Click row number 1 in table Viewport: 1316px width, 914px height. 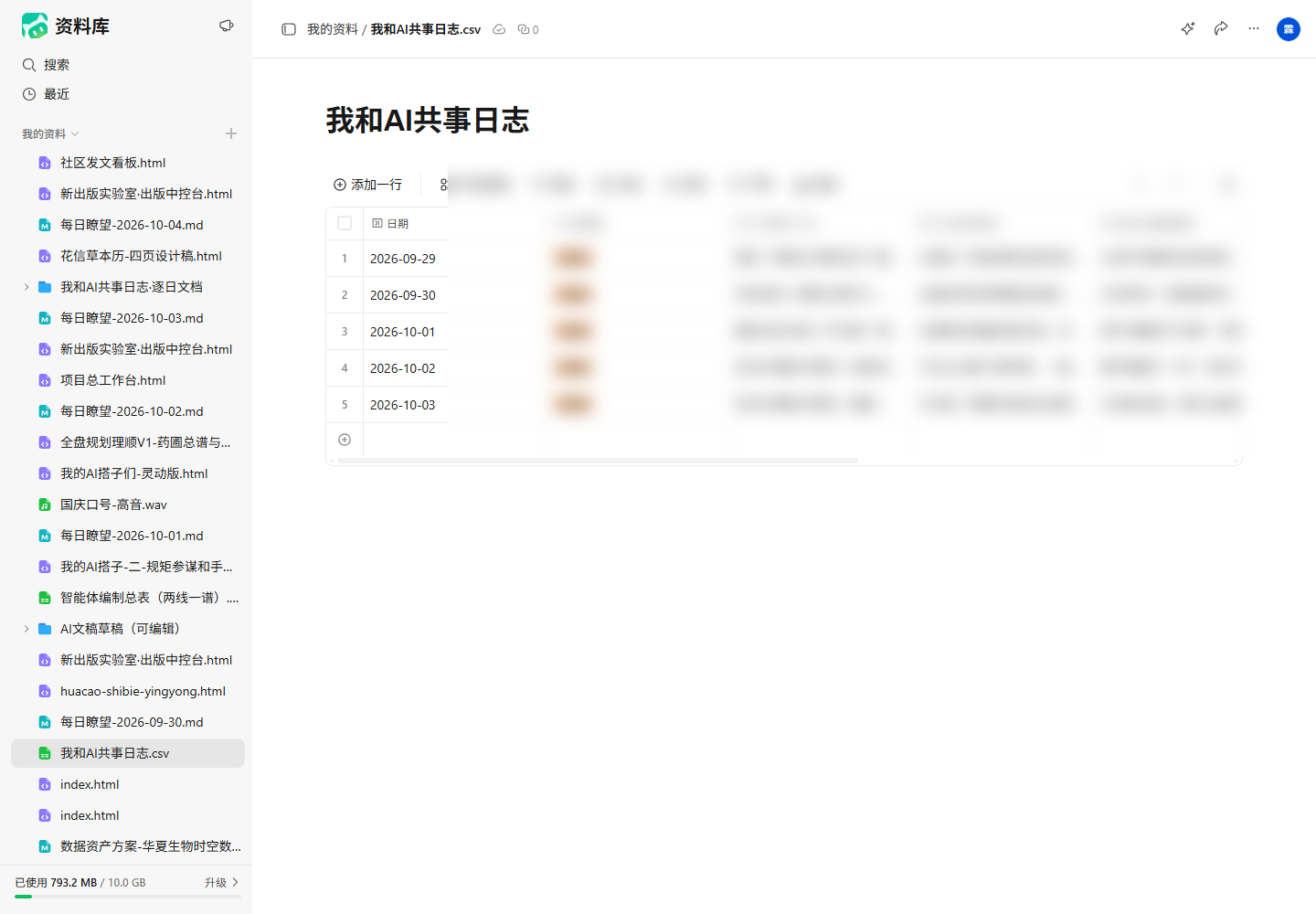[x=345, y=259]
